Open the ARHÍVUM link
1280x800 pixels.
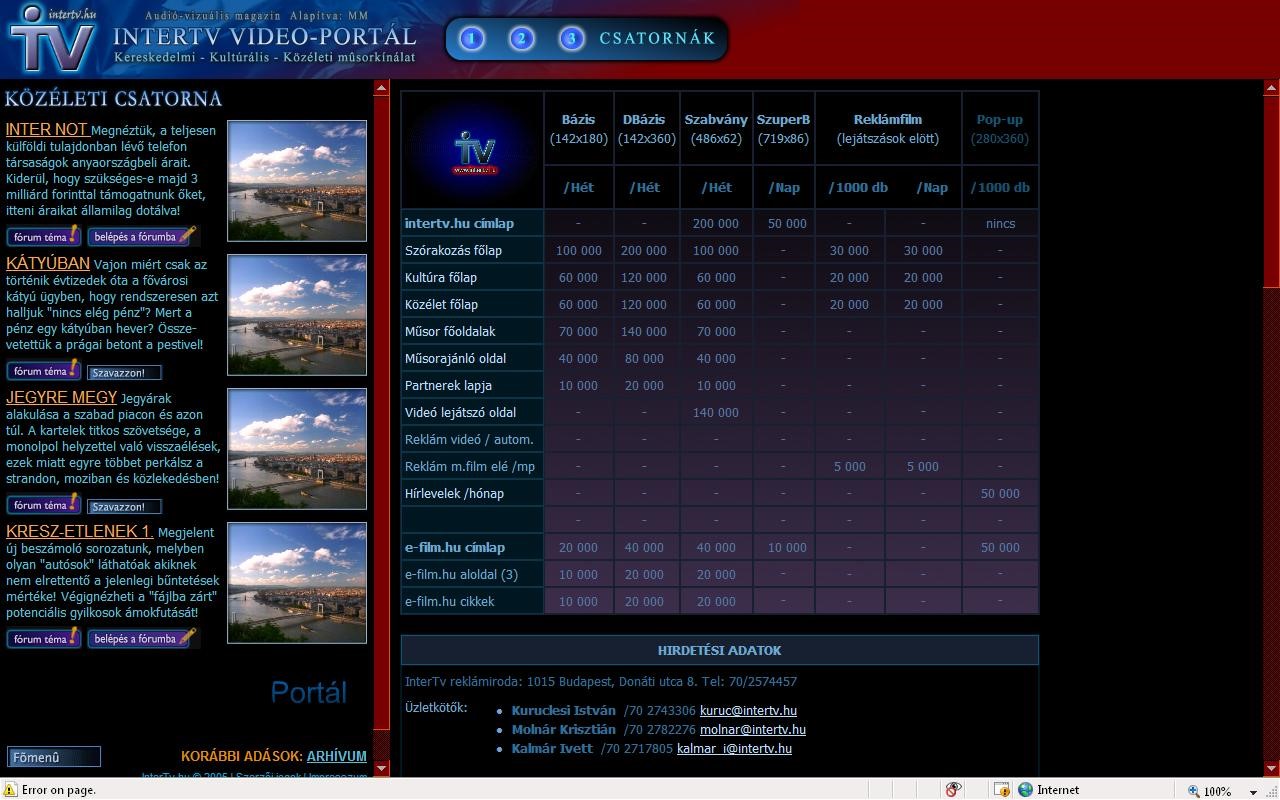[x=336, y=756]
